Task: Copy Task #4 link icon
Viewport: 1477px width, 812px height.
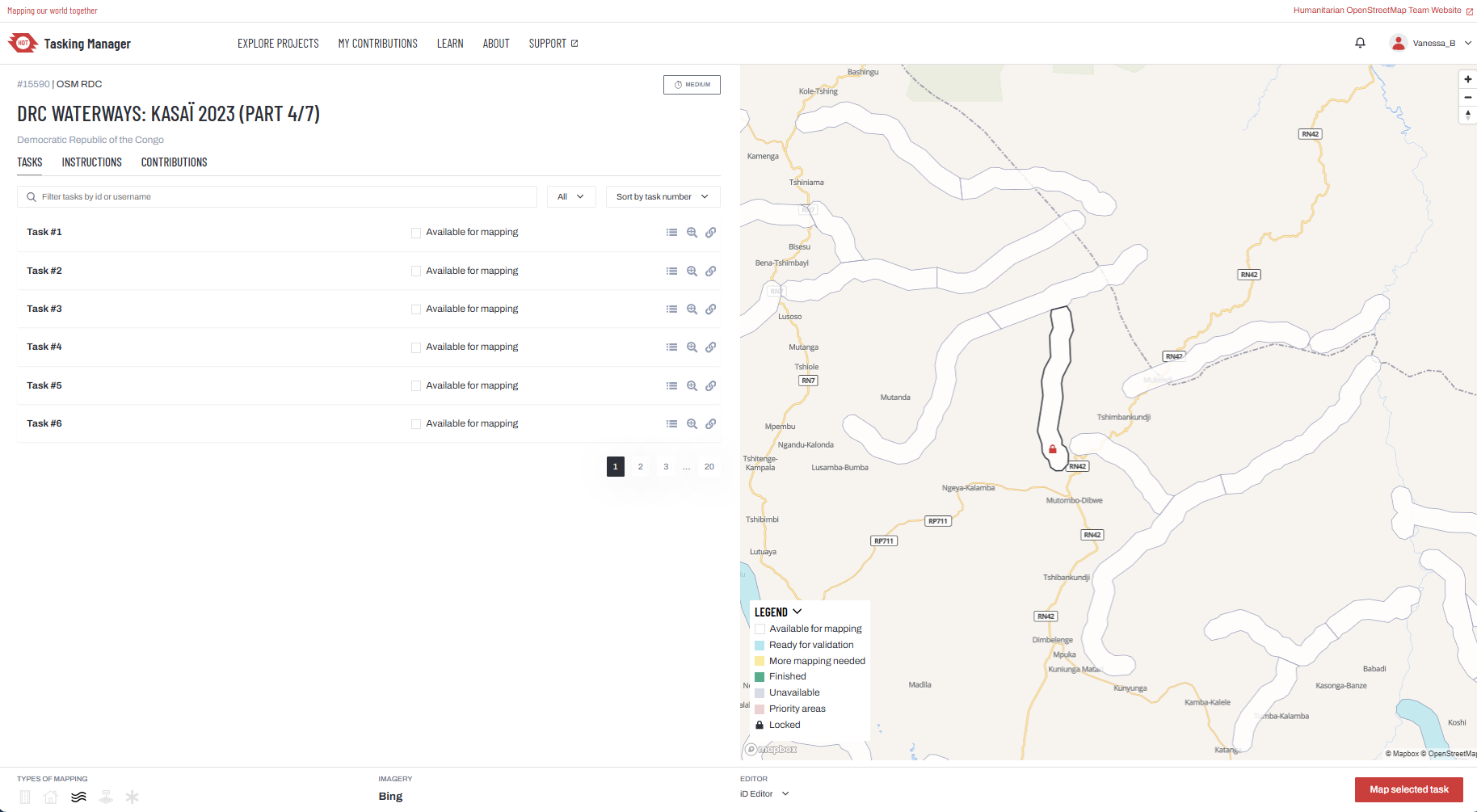Action: tap(710, 347)
